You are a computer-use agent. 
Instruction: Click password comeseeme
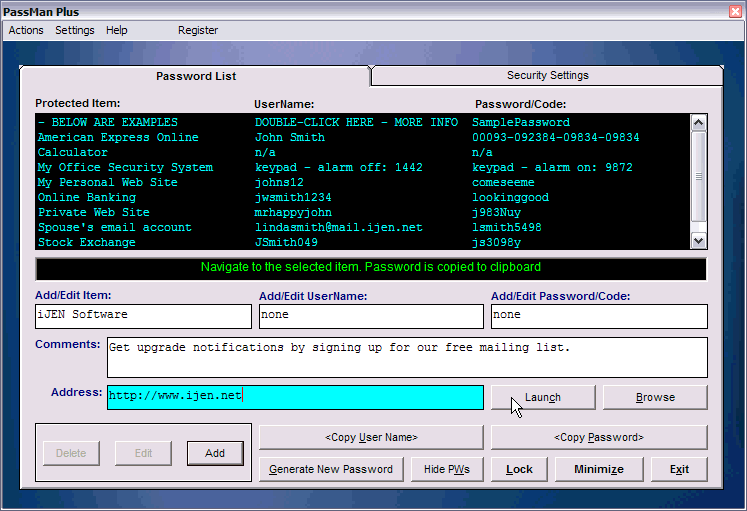coord(503,182)
